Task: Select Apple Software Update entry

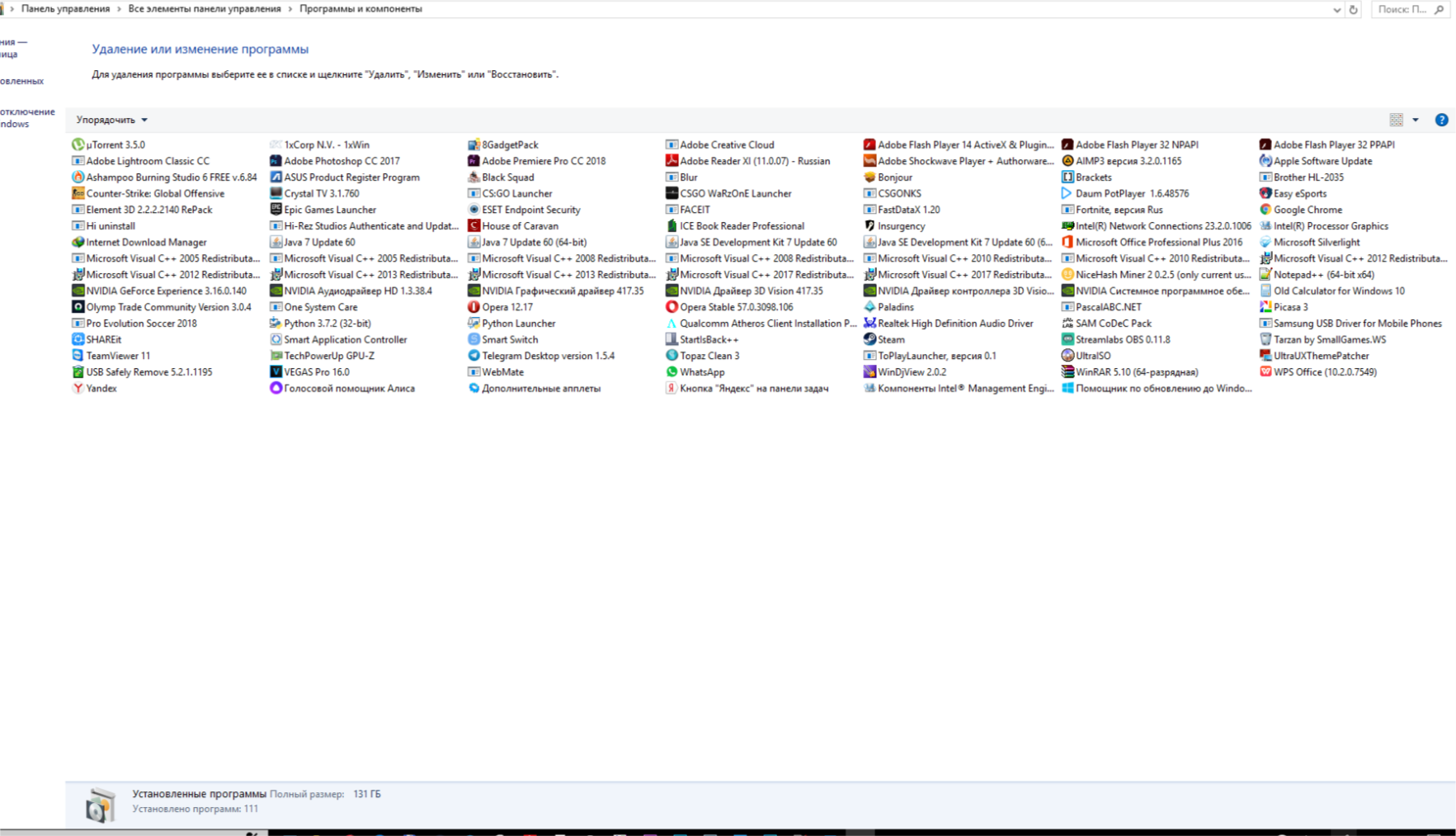Action: [x=1316, y=161]
